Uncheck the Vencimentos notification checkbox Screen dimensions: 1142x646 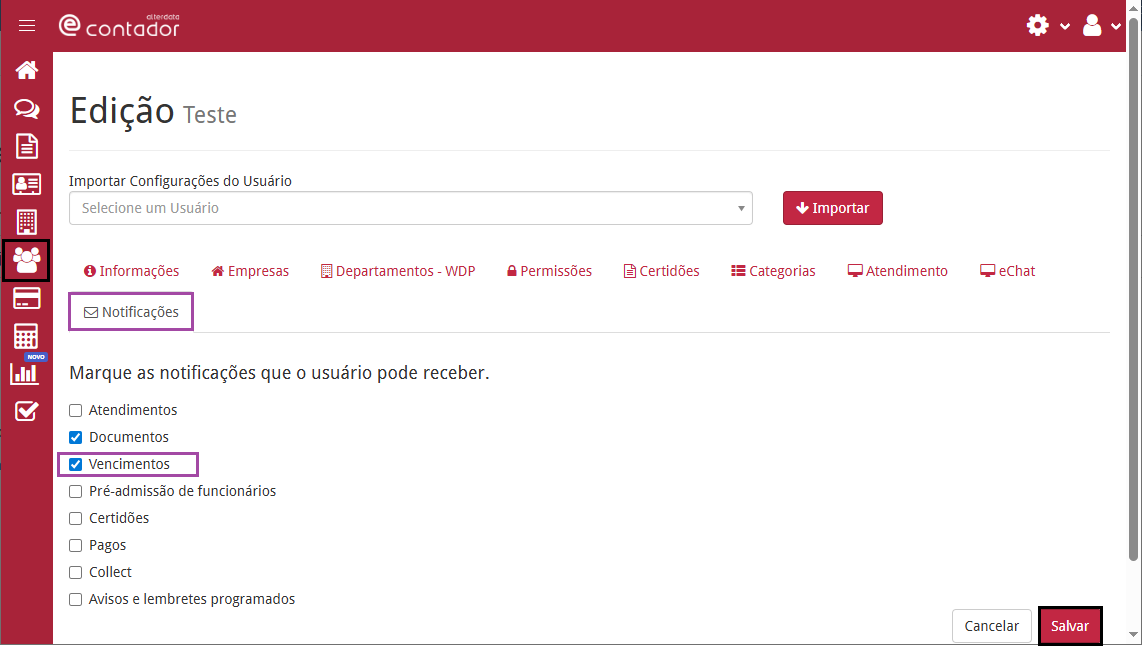76,465
